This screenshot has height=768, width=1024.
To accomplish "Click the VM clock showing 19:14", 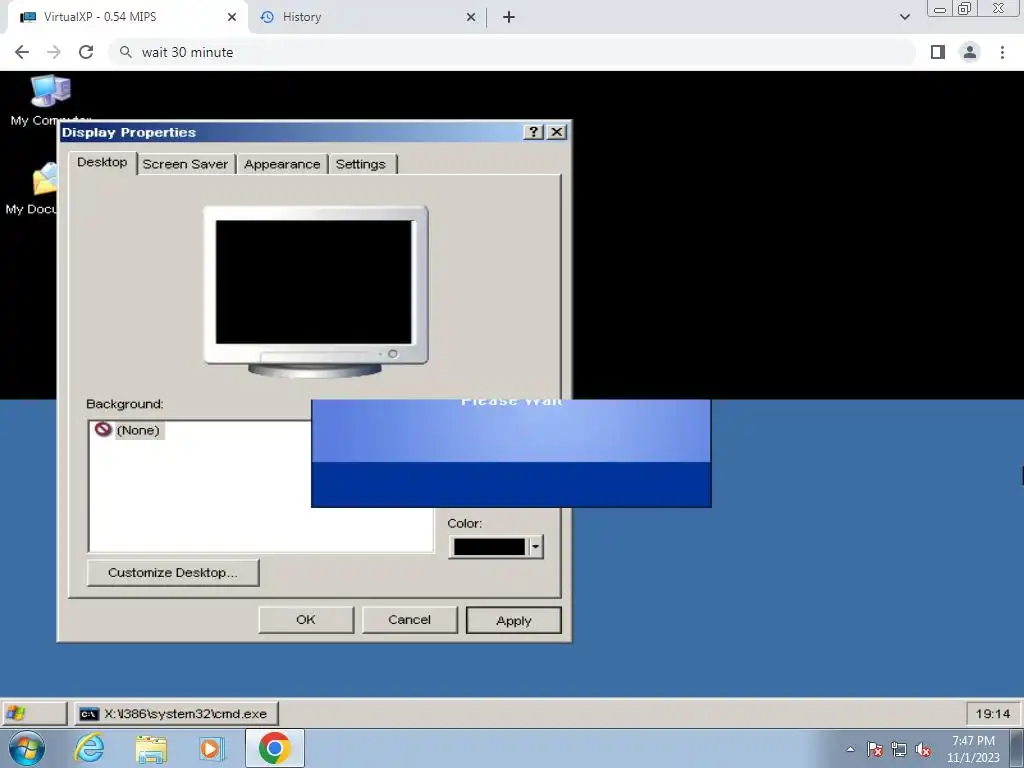I will (993, 714).
